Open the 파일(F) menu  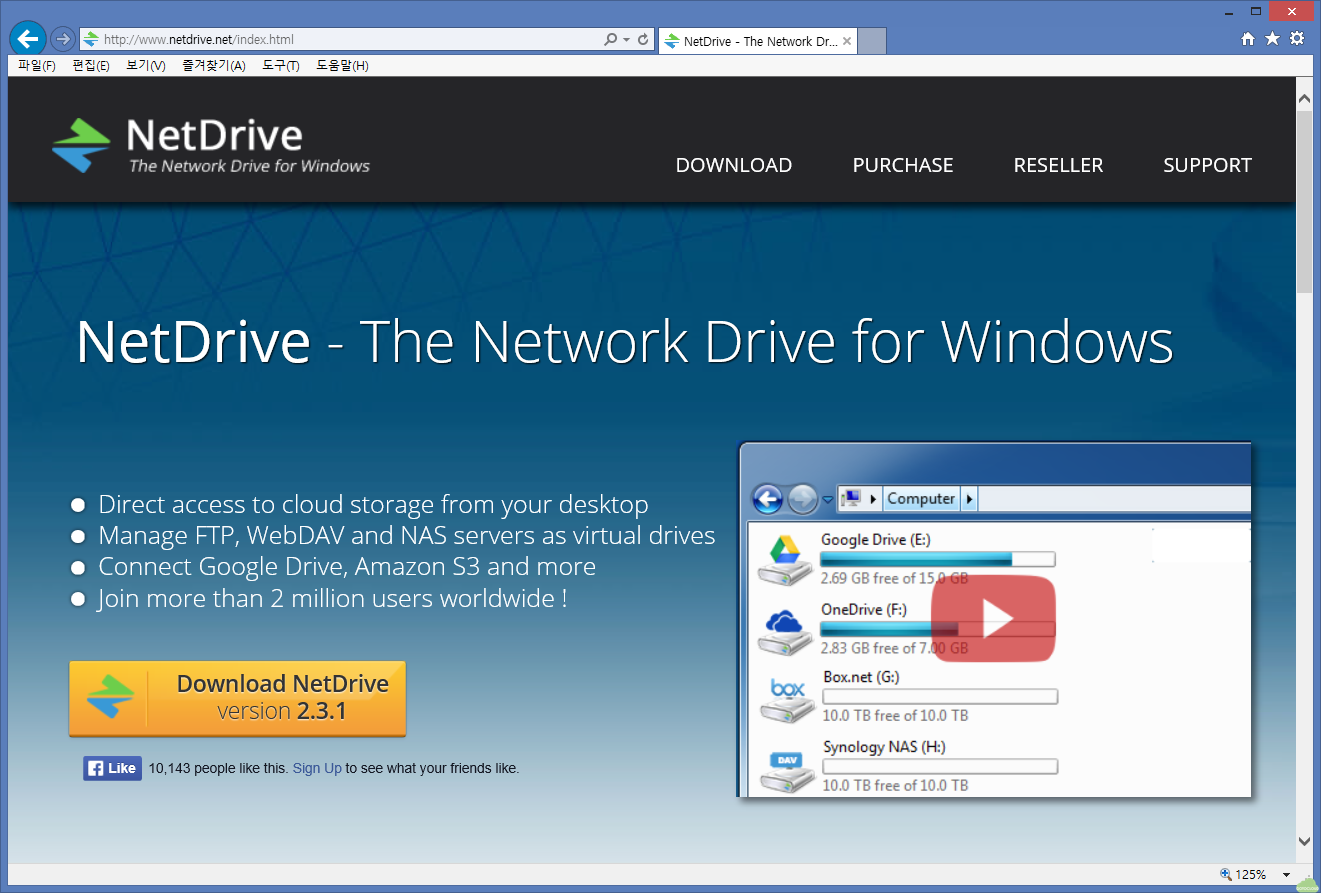click(x=37, y=66)
